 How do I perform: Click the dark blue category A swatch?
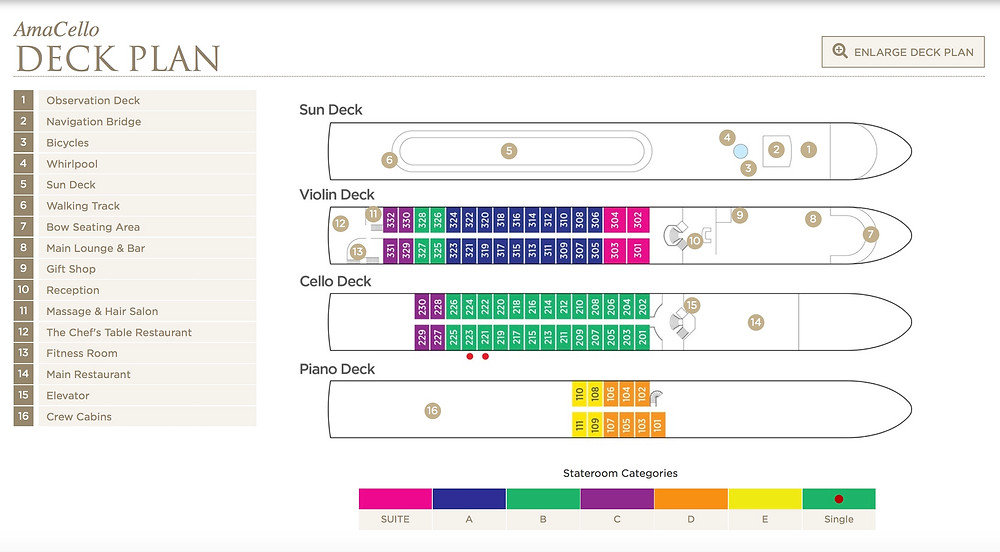coord(469,498)
